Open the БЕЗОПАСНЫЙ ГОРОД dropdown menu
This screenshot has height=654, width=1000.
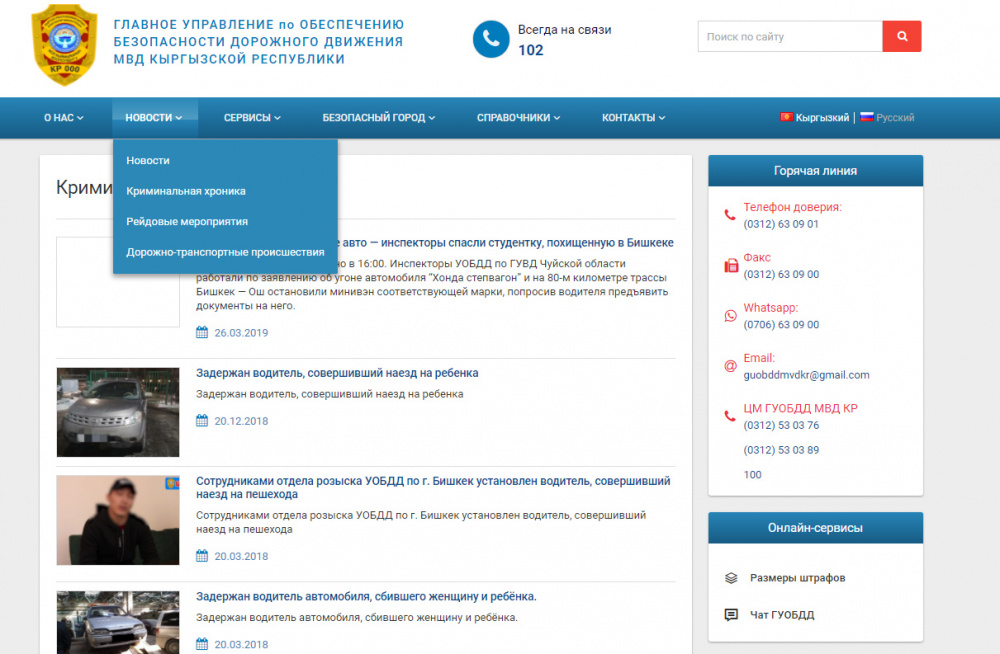(378, 118)
